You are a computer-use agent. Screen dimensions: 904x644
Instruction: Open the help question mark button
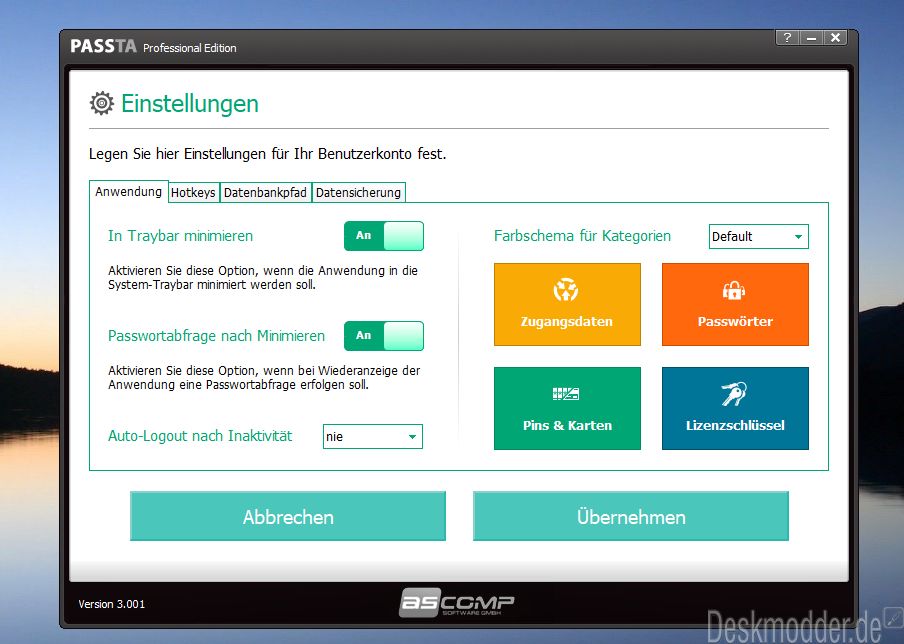tap(788, 38)
